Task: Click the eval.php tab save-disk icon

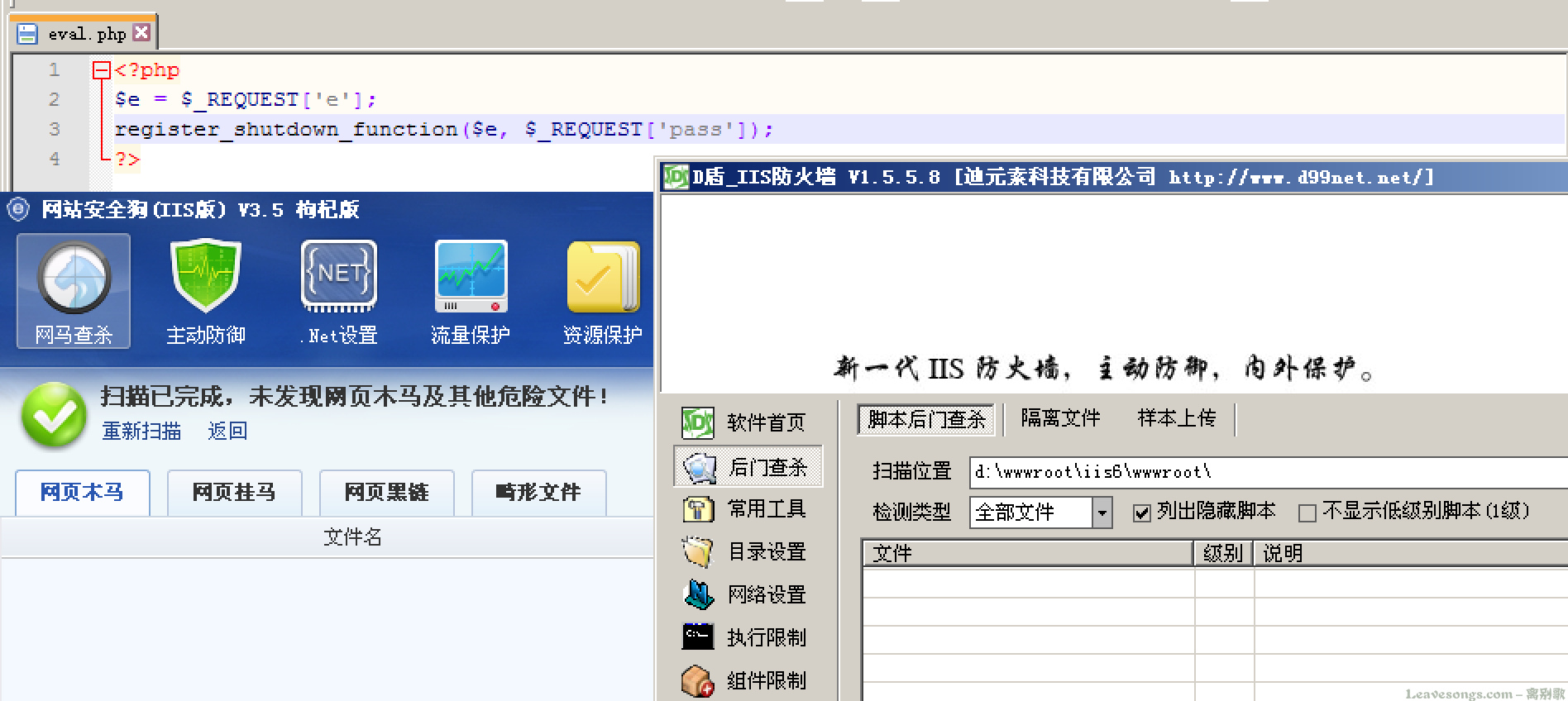Action: click(x=27, y=34)
